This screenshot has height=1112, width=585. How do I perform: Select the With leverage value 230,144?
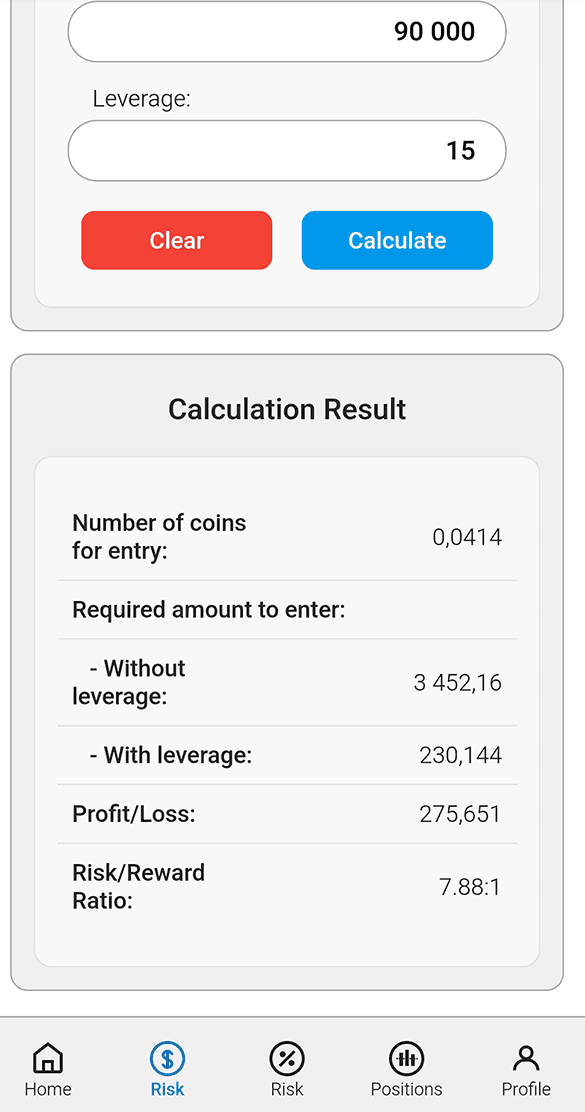(460, 755)
